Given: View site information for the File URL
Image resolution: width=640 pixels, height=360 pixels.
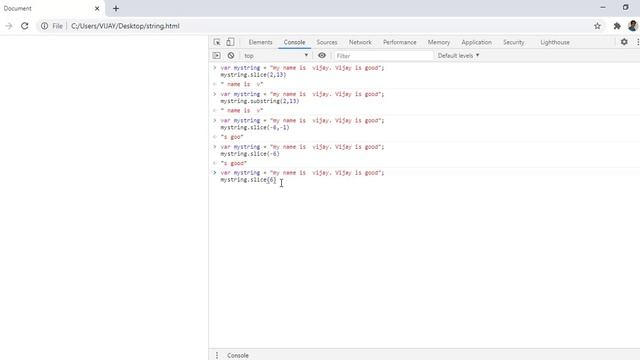Looking at the screenshot, I should (51, 26).
